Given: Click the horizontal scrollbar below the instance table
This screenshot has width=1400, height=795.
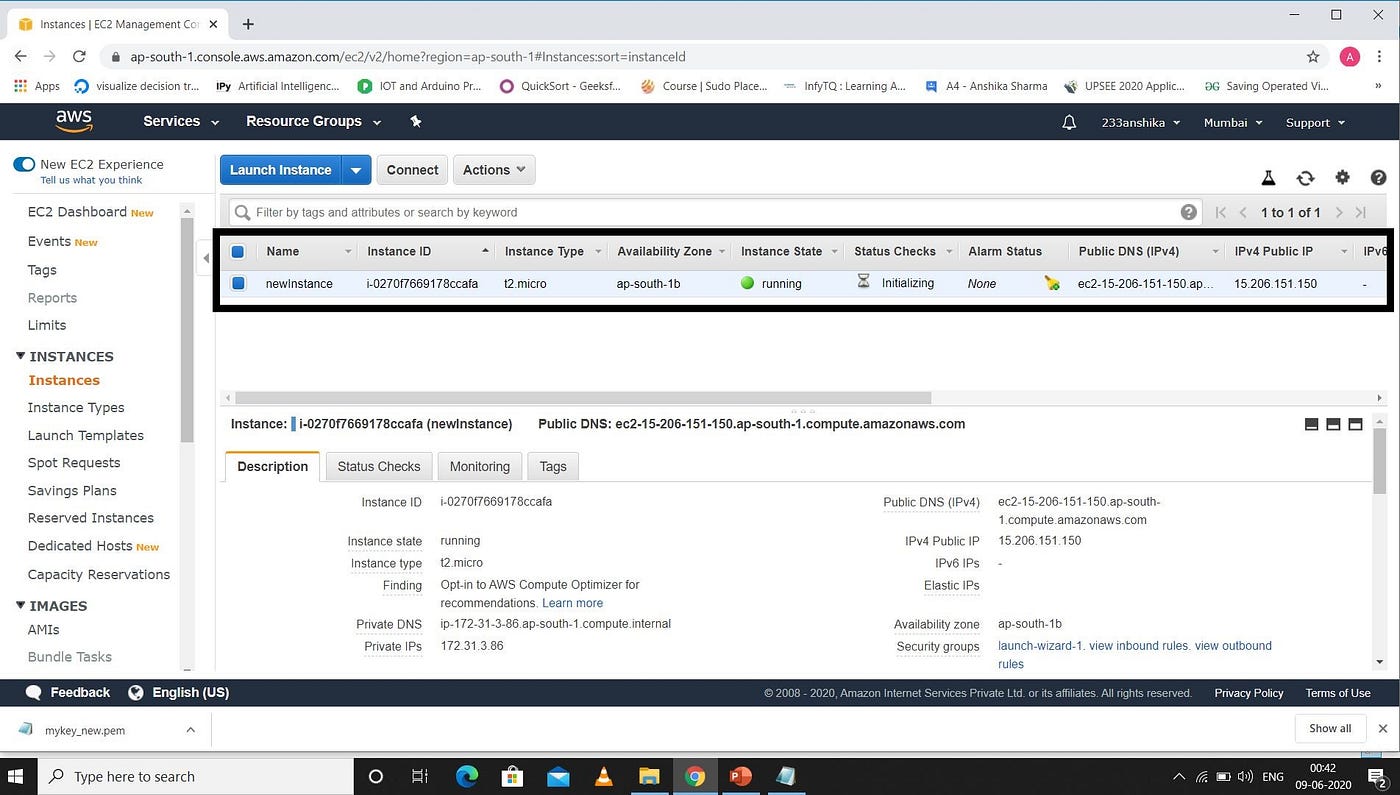Looking at the screenshot, I should pos(583,397).
